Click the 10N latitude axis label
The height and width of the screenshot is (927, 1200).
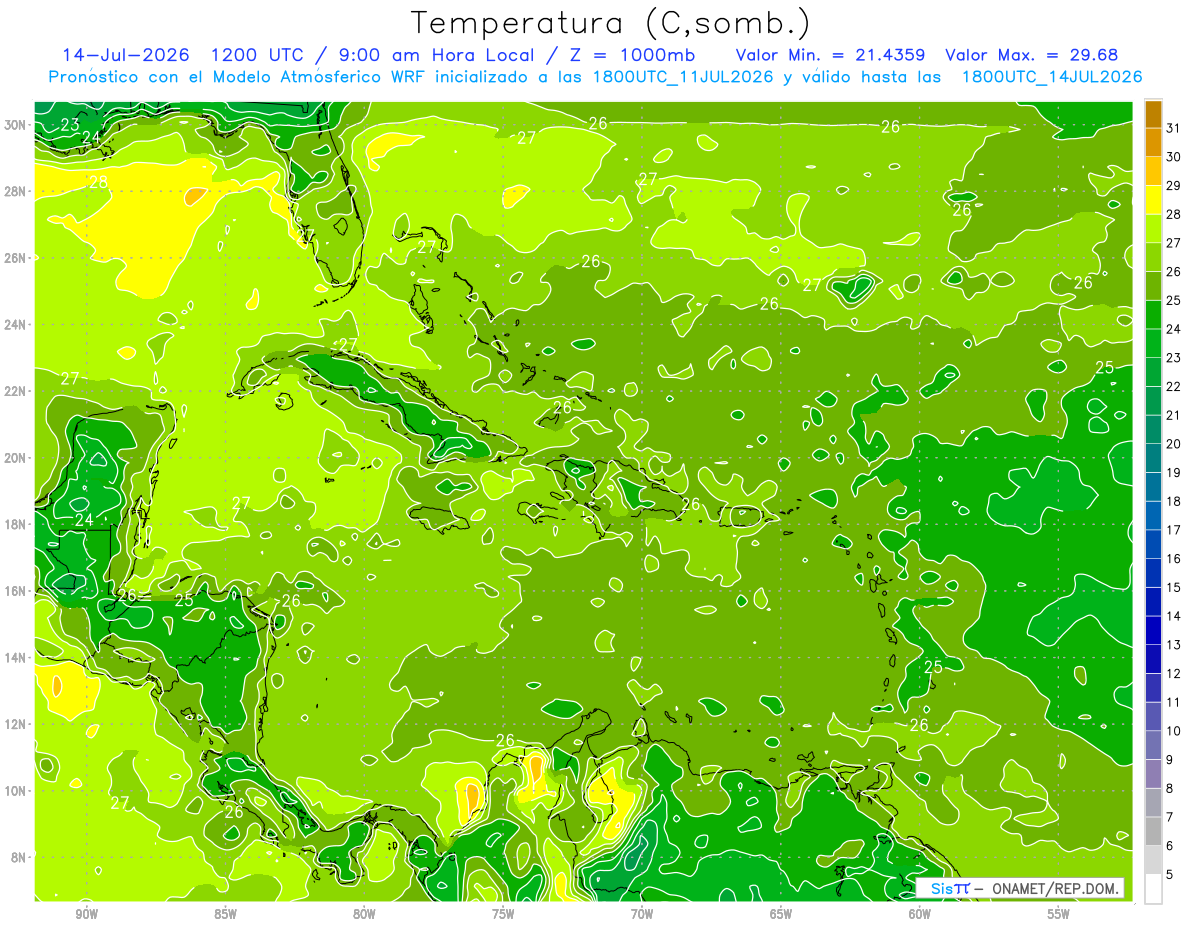pyautogui.click(x=16, y=790)
